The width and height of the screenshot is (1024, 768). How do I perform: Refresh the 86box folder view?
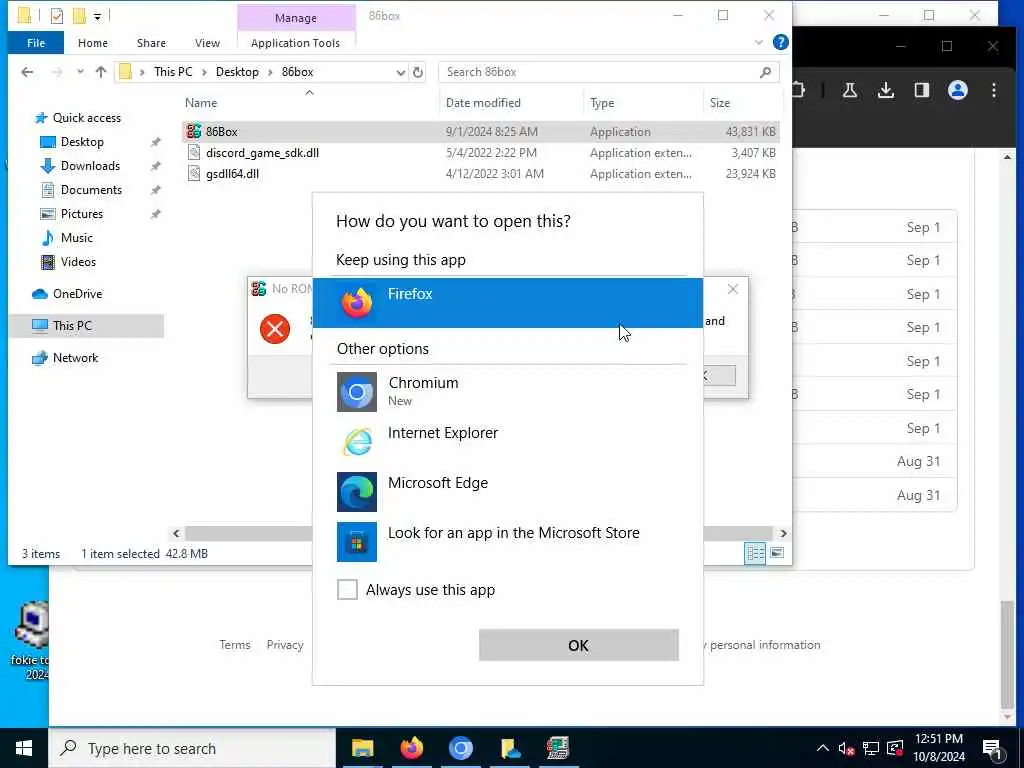click(418, 72)
